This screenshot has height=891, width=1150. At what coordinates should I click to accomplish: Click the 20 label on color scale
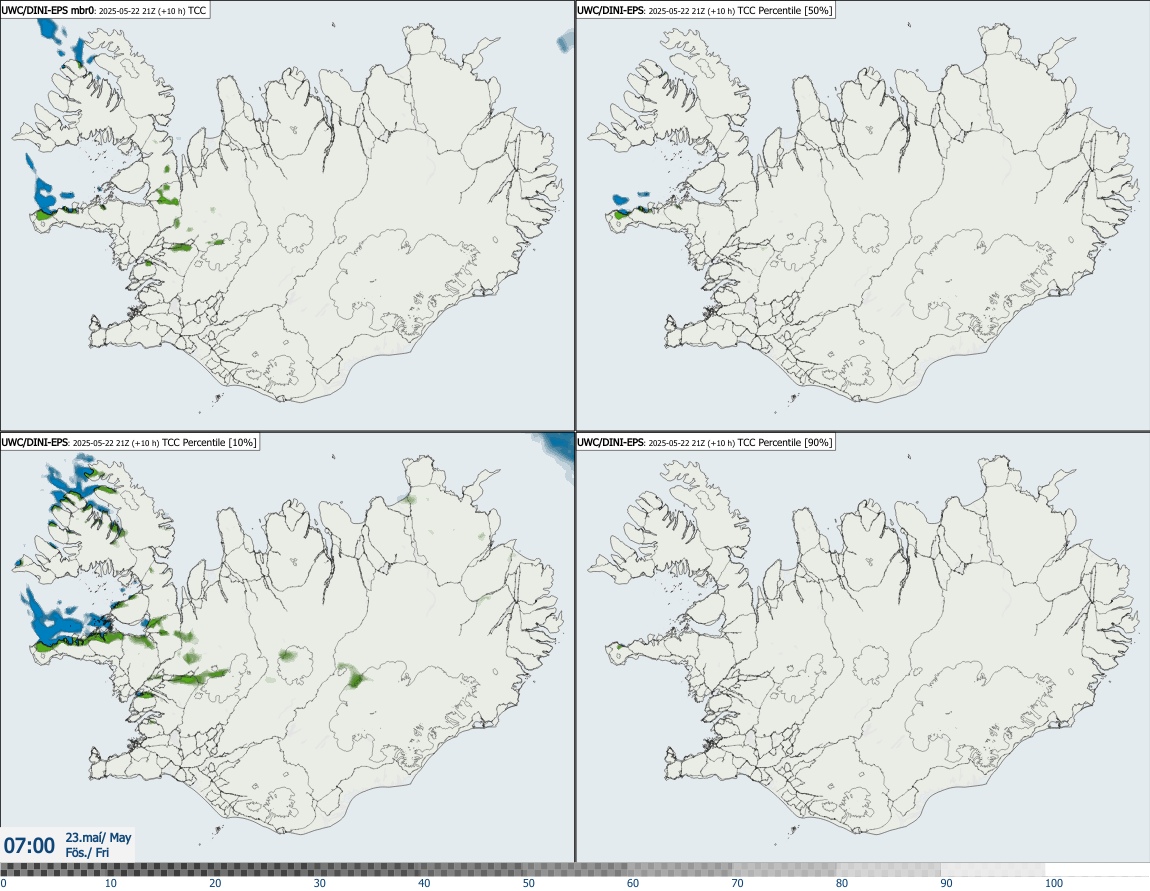tap(215, 883)
